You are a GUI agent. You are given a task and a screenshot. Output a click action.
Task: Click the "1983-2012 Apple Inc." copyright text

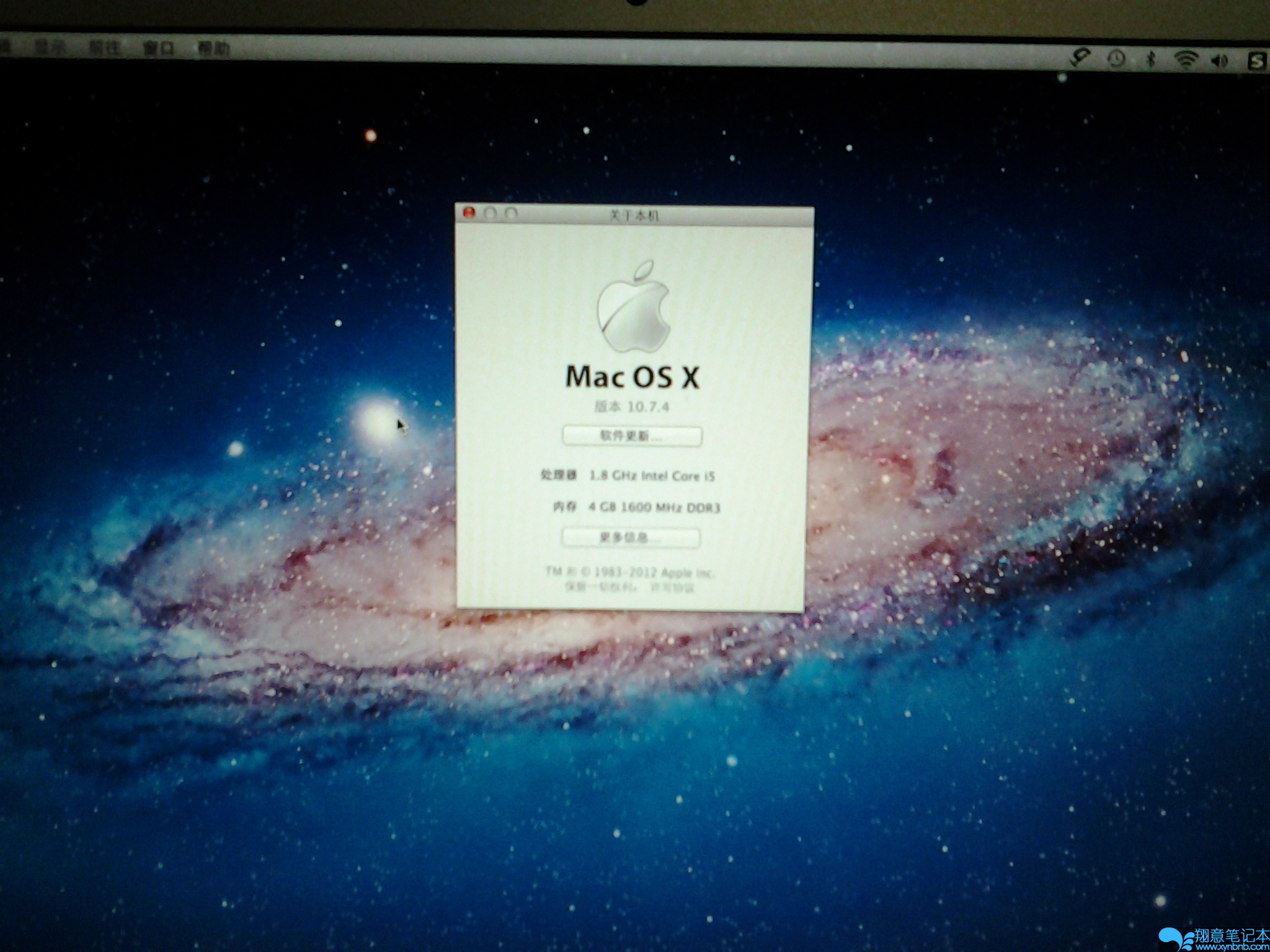pos(654,572)
